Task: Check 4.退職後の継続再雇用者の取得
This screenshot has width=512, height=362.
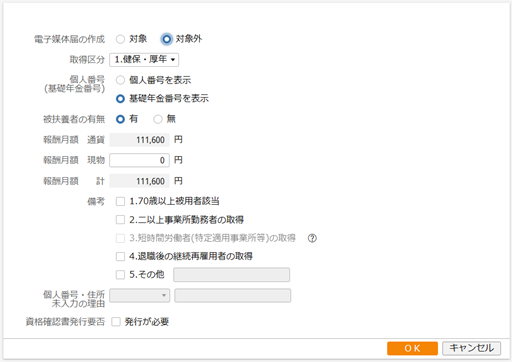Action: (x=120, y=256)
